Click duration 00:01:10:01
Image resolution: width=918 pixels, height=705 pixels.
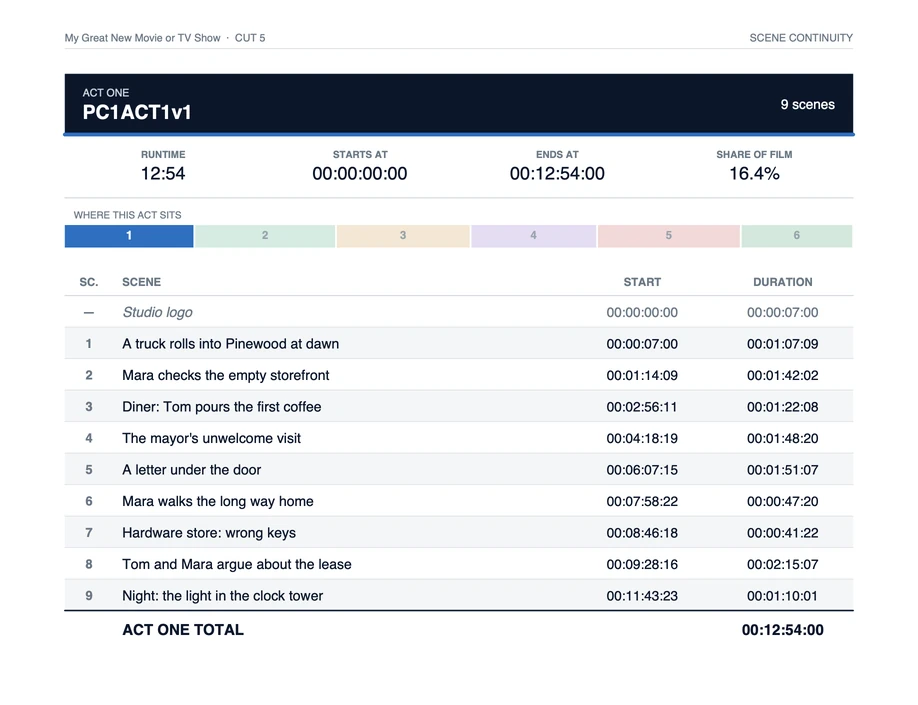pyautogui.click(x=783, y=596)
